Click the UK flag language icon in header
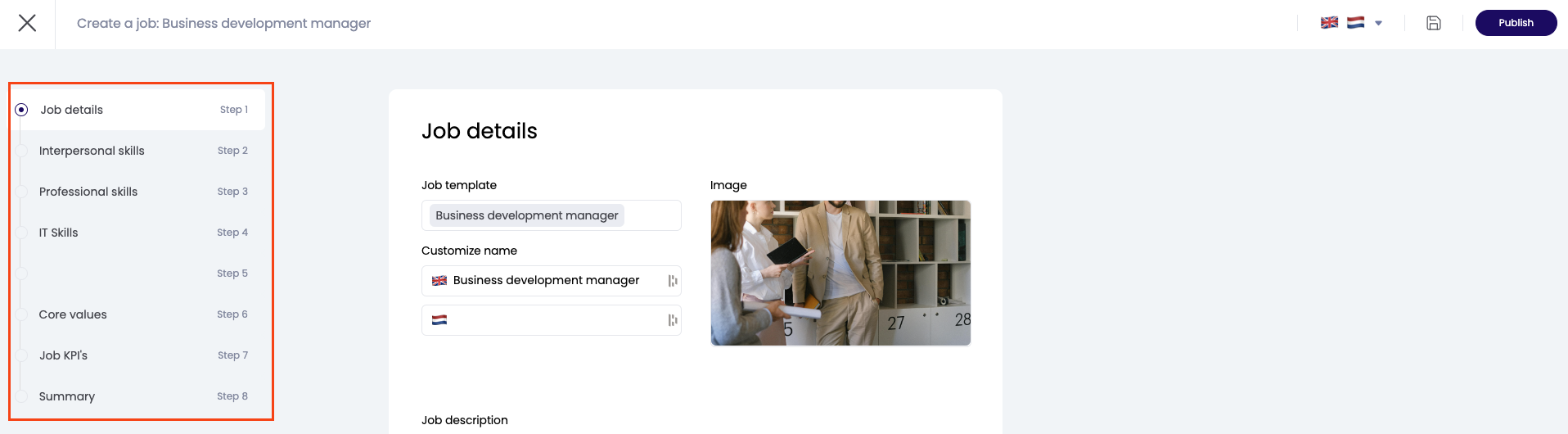This screenshot has width=1568, height=434. pyautogui.click(x=1329, y=23)
